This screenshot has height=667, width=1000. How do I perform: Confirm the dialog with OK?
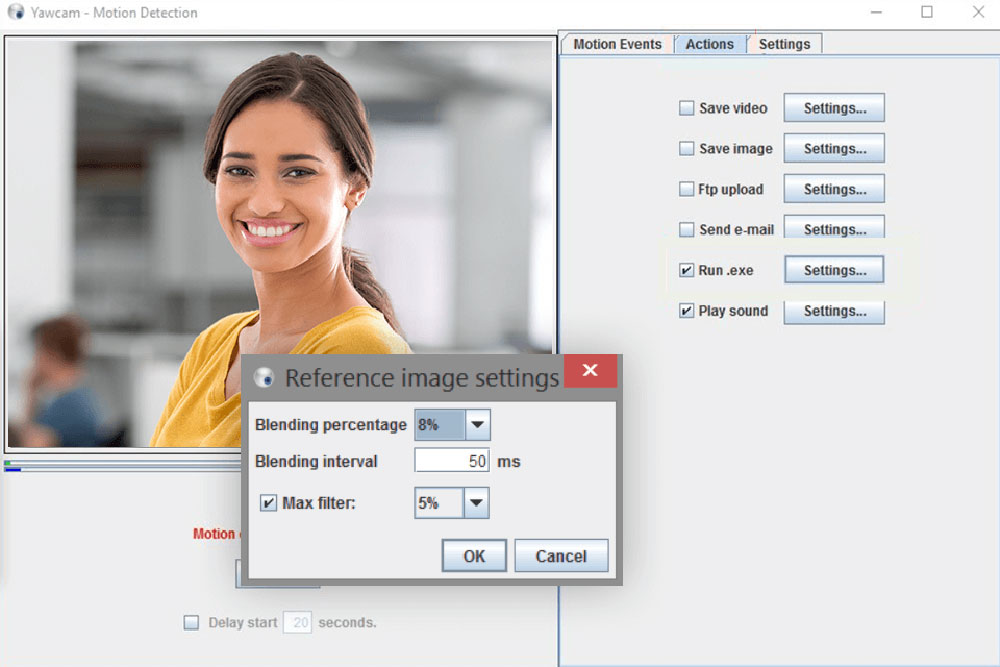[x=473, y=555]
